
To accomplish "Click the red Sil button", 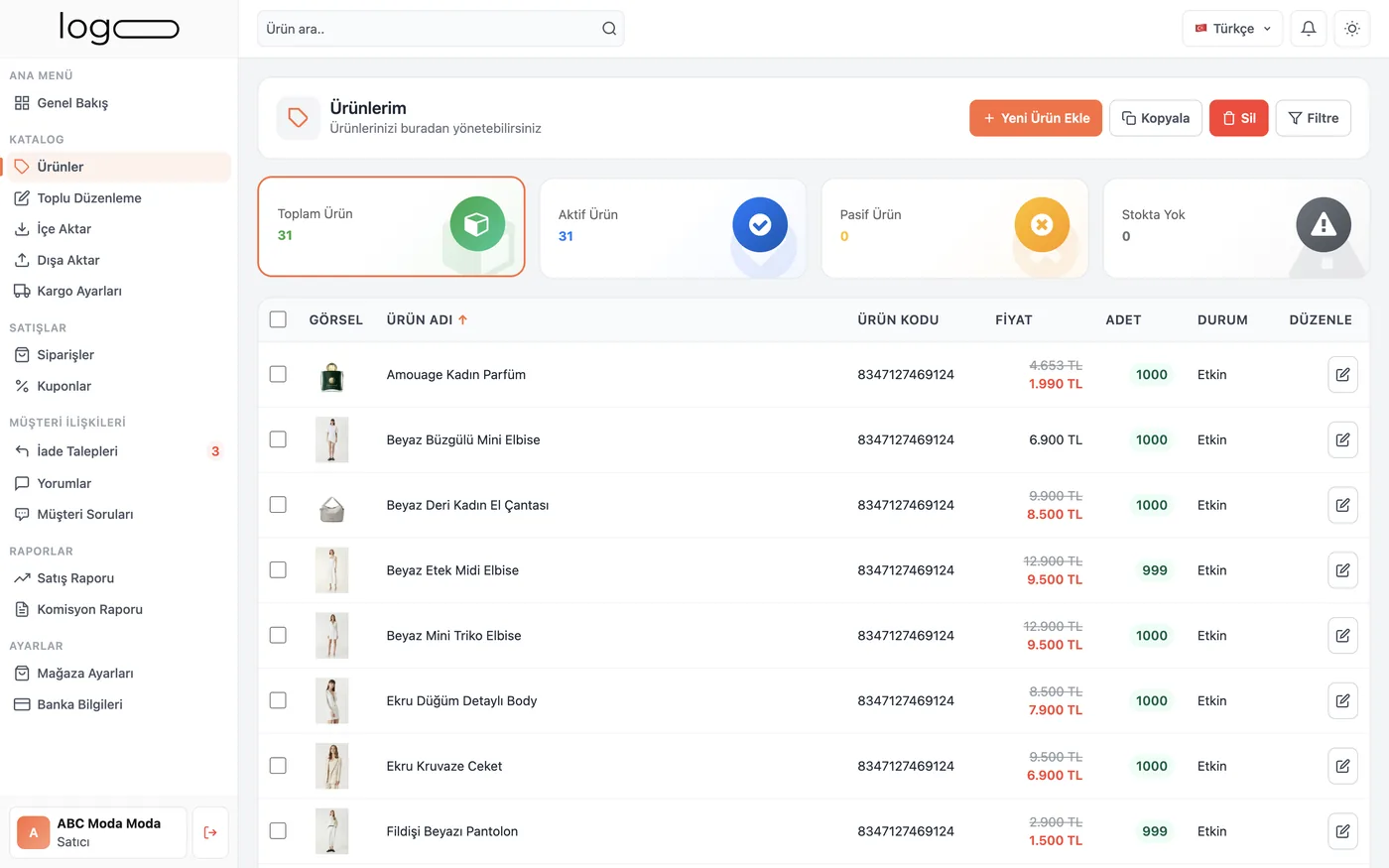I will pos(1238,118).
